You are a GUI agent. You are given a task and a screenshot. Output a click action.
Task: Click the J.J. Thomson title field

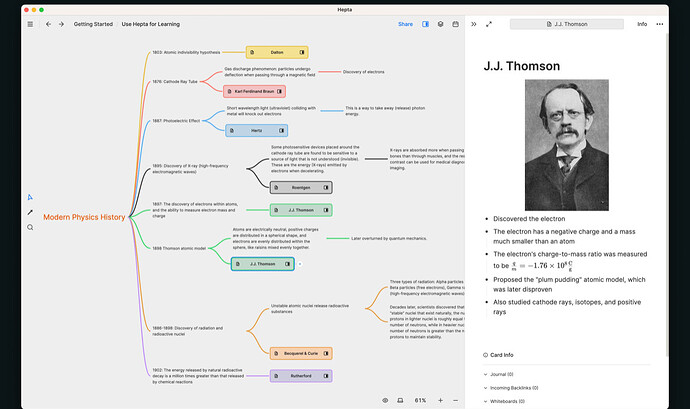pos(567,24)
